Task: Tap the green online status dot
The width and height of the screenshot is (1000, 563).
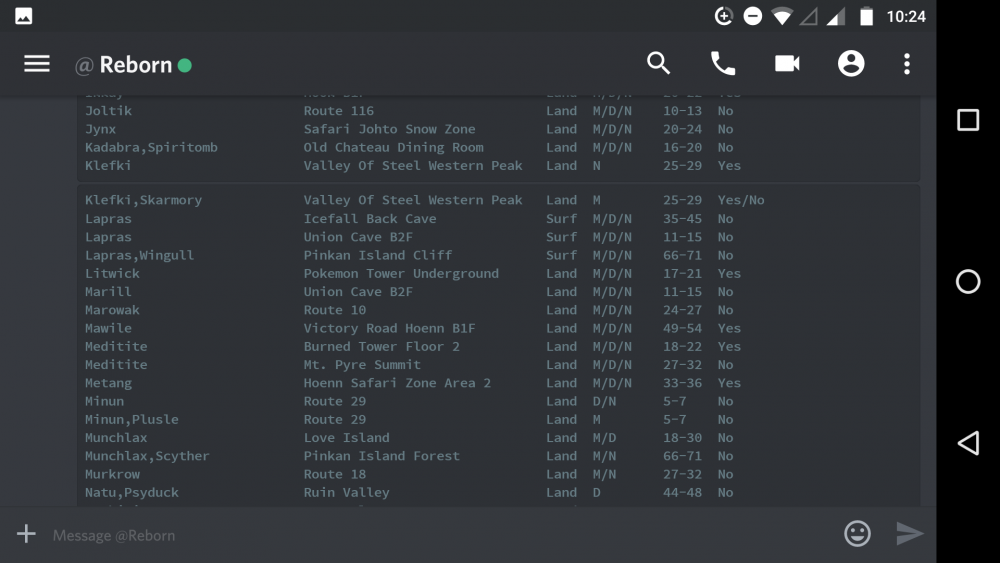Action: [184, 66]
